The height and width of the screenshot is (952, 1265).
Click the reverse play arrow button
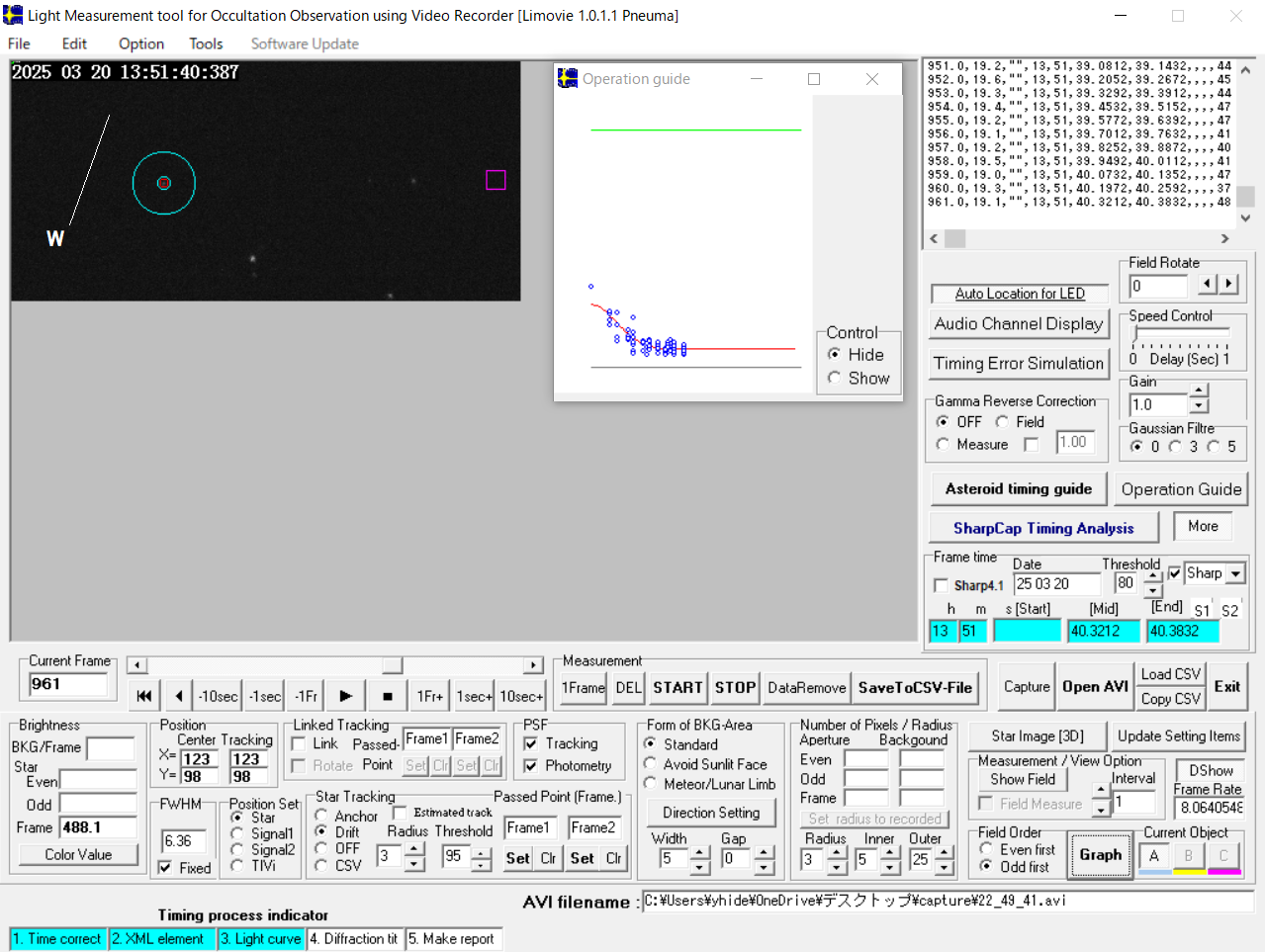tap(178, 696)
